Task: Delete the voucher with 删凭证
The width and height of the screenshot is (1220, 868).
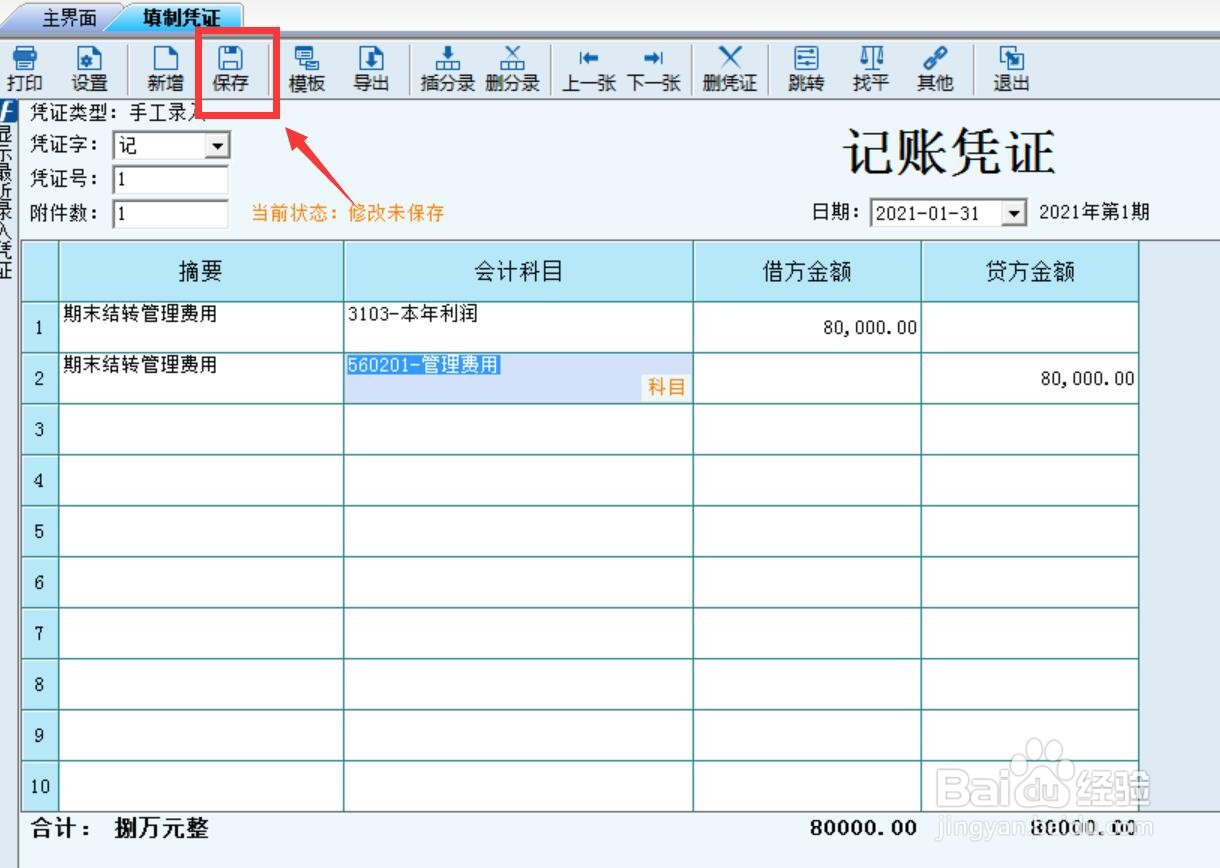Action: [730, 69]
